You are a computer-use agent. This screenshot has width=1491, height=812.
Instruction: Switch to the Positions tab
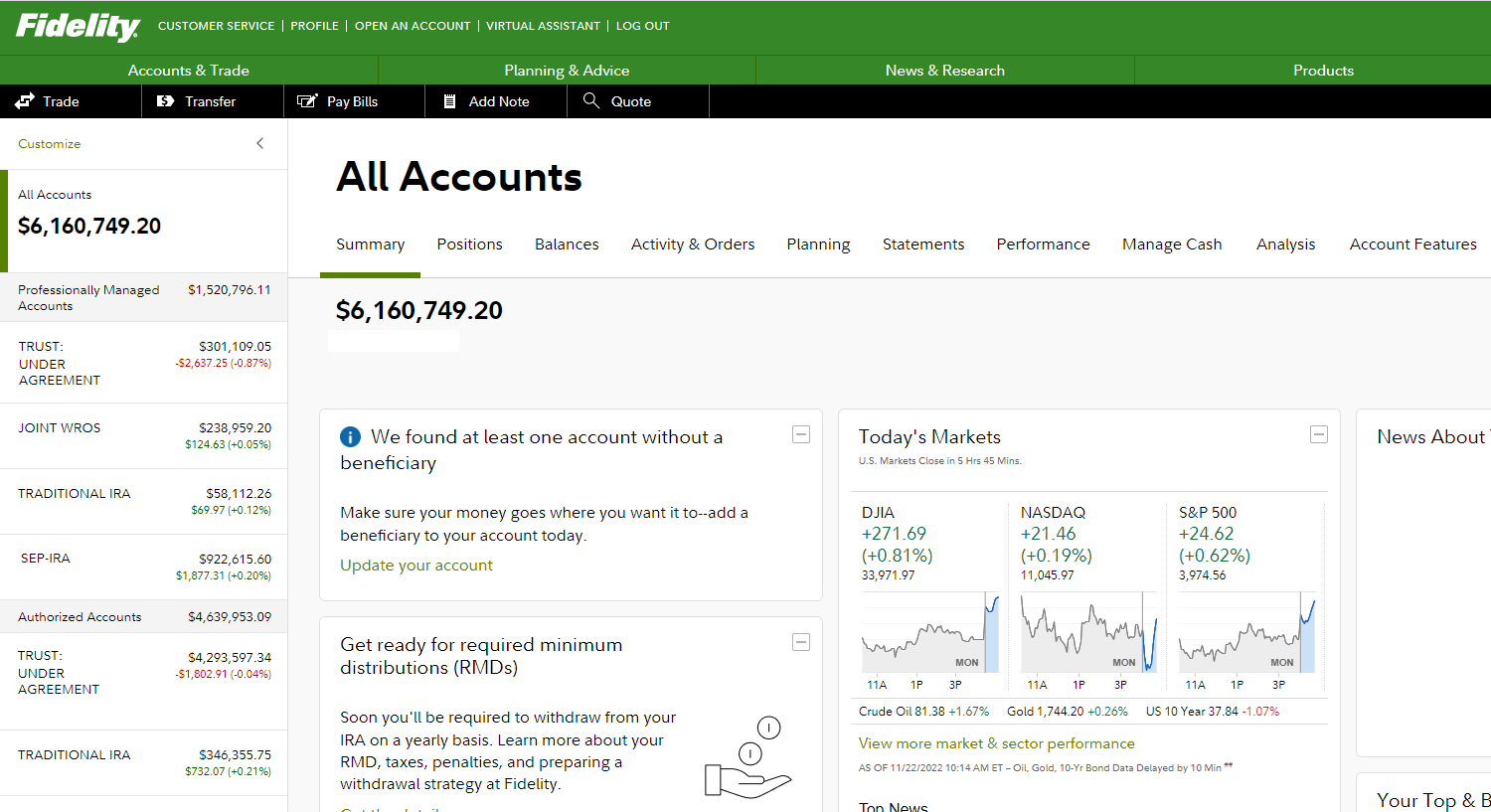coord(469,244)
